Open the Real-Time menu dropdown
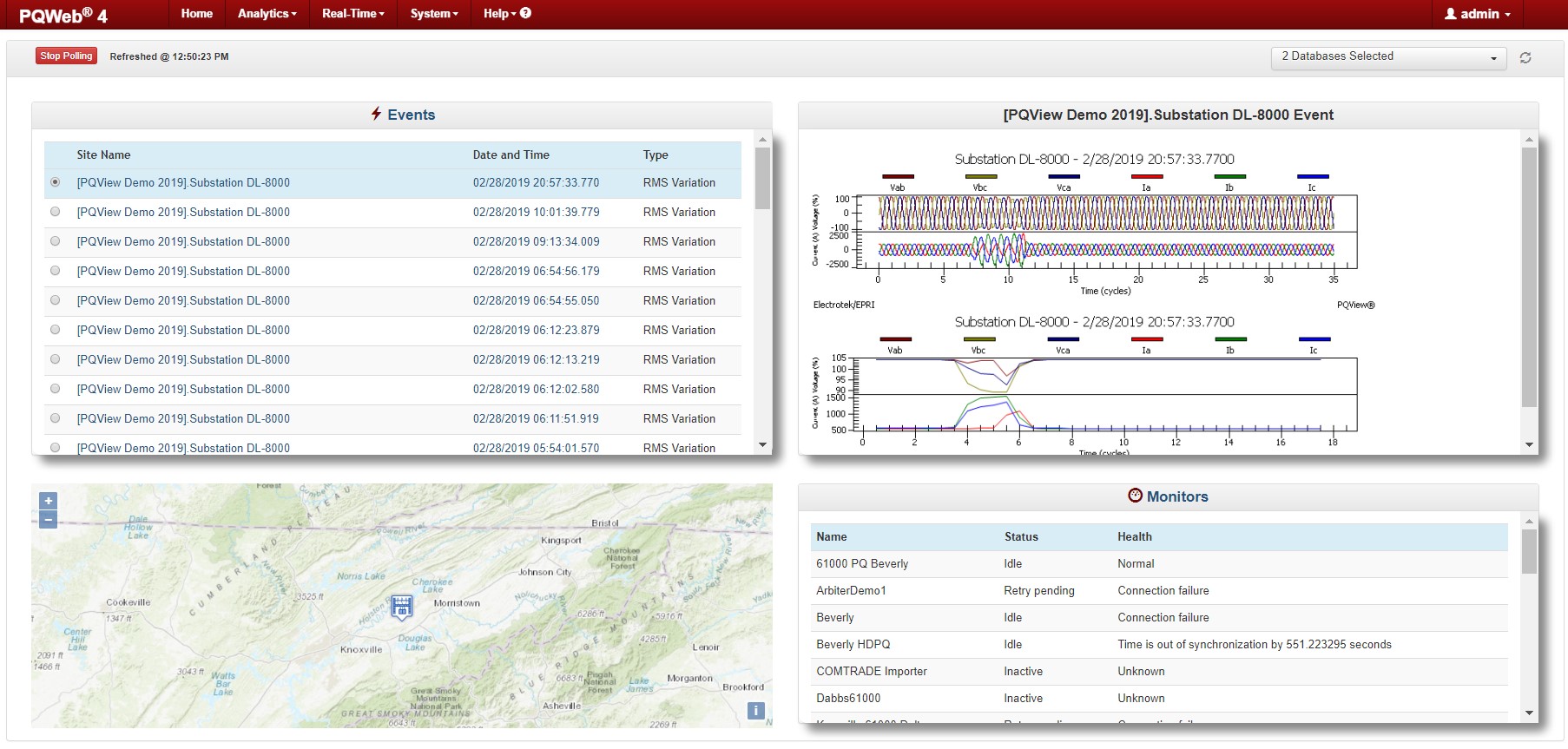The height and width of the screenshot is (749, 1568). 352,14
